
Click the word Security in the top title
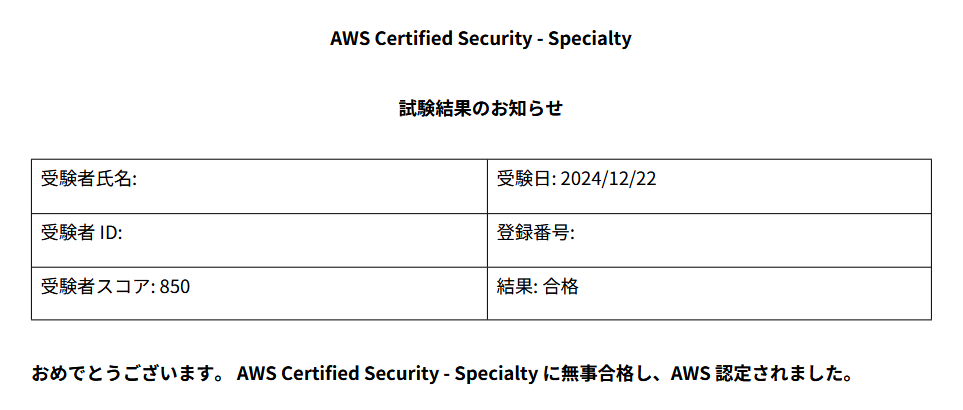tap(494, 39)
